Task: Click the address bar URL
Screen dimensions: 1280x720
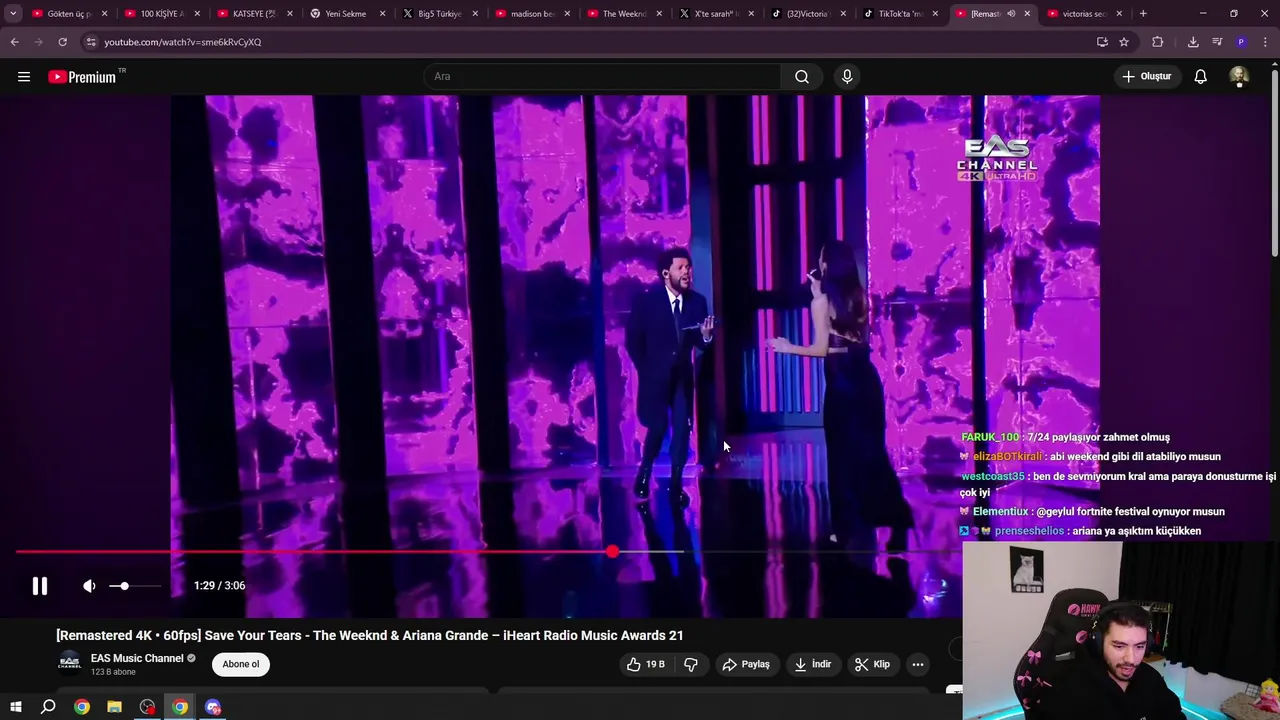Action: coord(183,42)
